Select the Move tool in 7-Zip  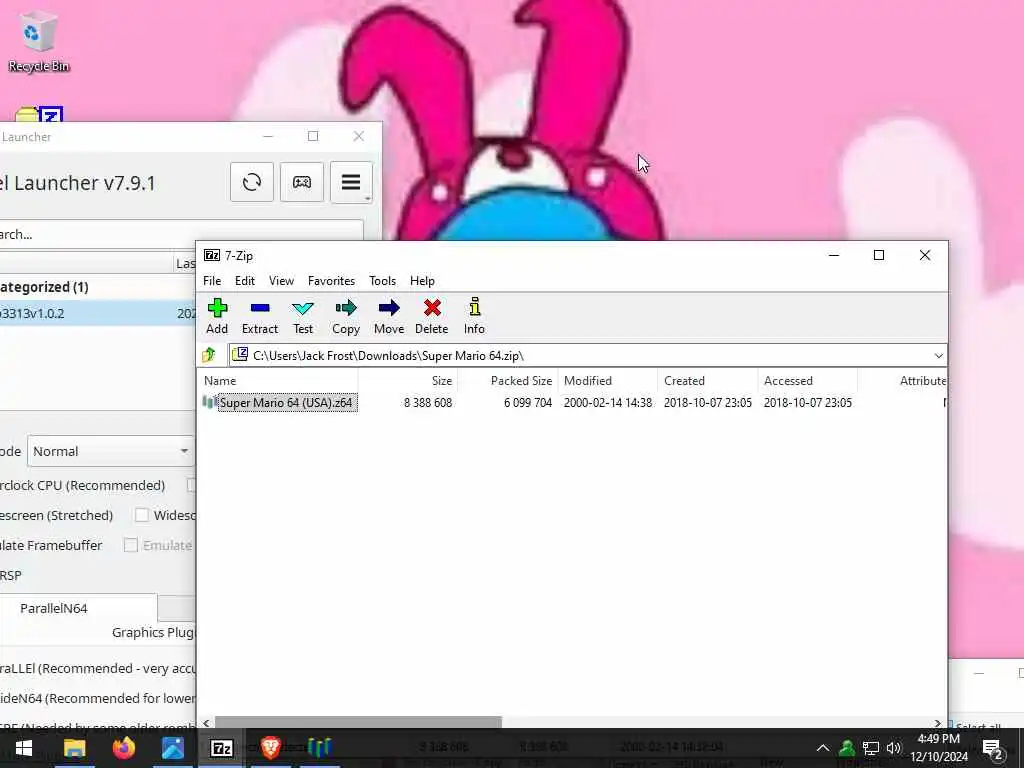coord(389,317)
